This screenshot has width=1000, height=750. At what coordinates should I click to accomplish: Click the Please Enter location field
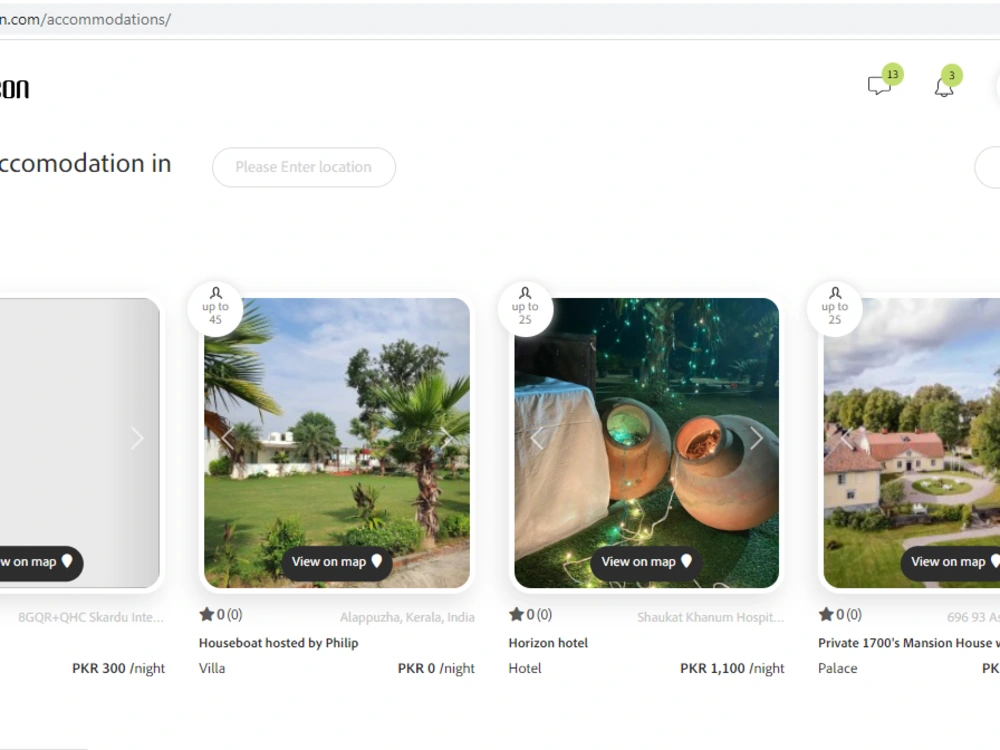coord(304,167)
